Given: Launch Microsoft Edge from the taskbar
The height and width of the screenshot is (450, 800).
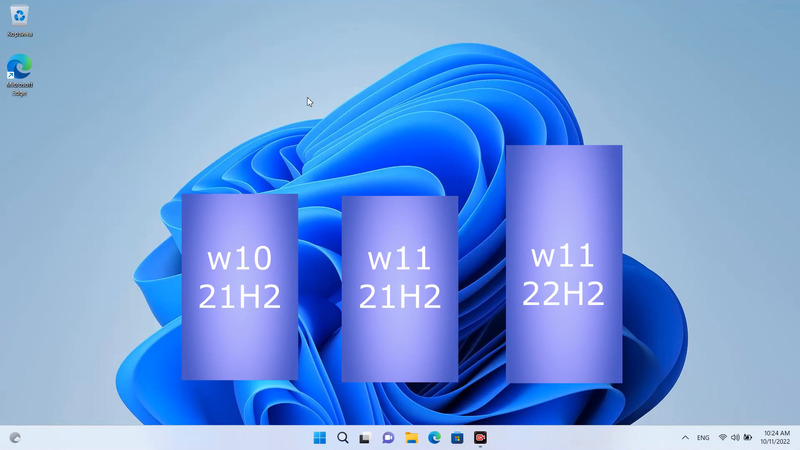Looking at the screenshot, I should pos(434,438).
